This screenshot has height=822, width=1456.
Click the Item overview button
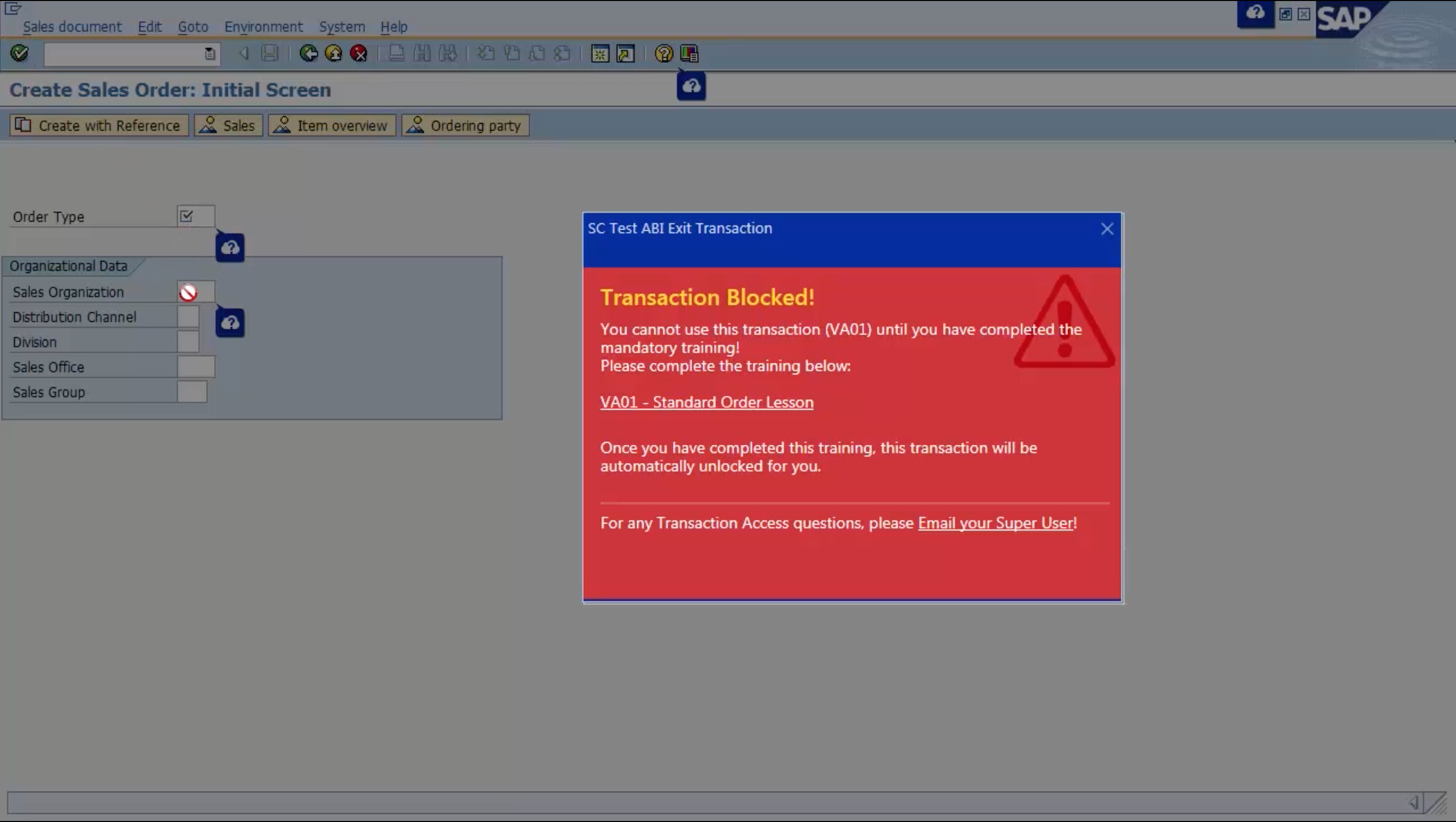[332, 126]
